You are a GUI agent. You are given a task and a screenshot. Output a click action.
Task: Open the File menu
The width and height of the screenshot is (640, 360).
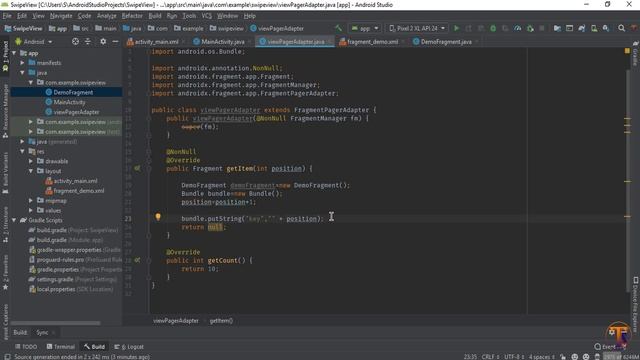tap(7, 16)
